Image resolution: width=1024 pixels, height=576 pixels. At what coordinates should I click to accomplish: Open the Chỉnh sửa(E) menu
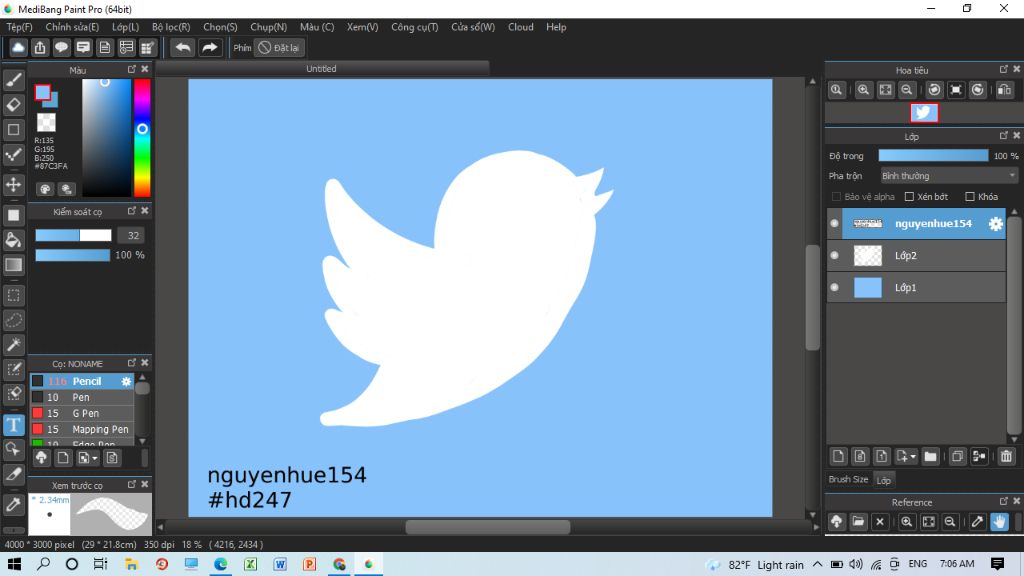72,27
